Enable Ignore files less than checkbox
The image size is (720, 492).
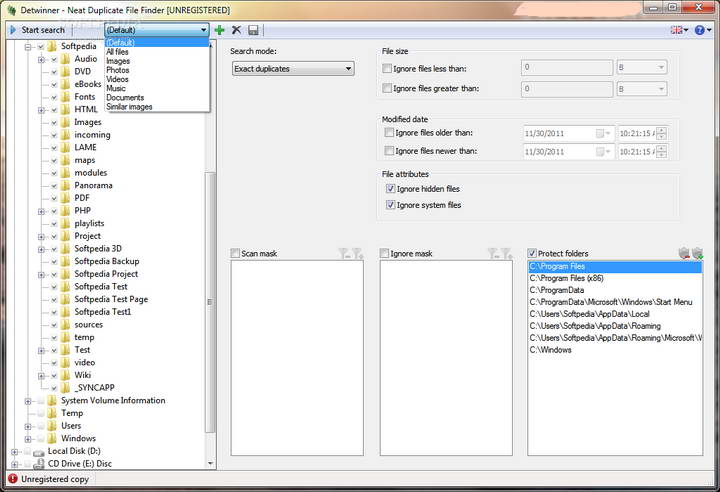[x=387, y=68]
